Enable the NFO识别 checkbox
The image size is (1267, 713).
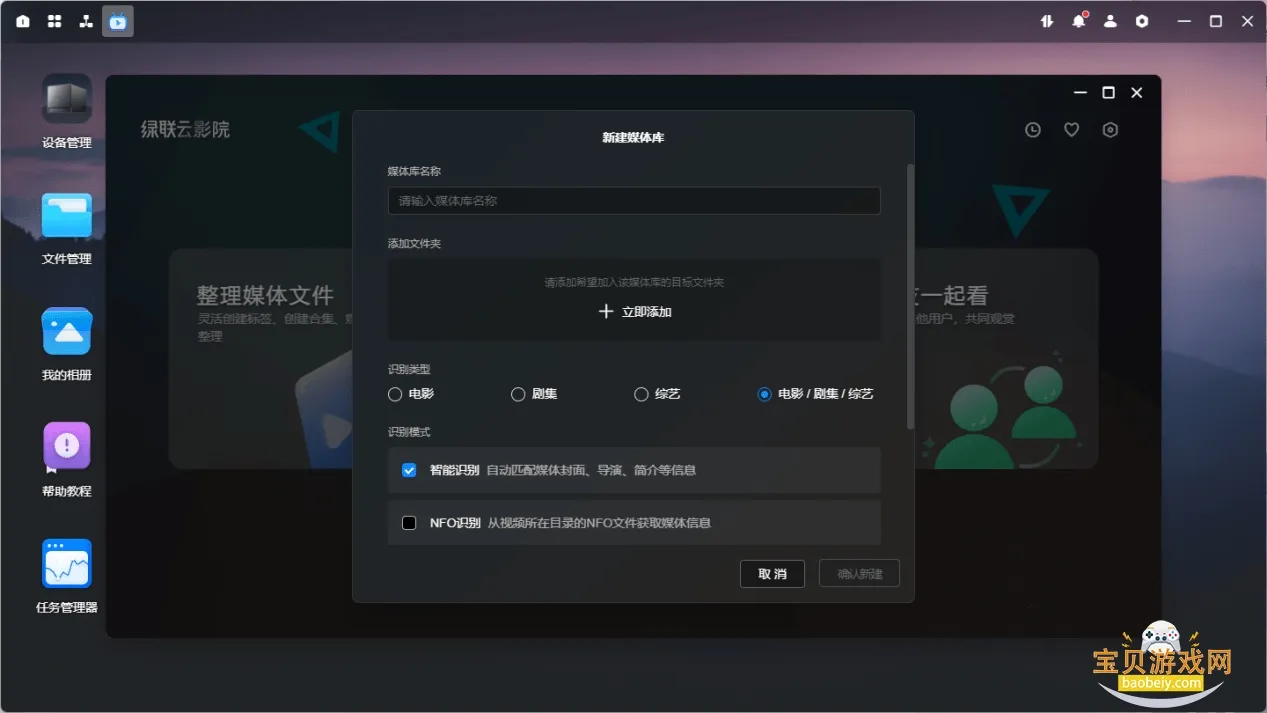point(409,523)
